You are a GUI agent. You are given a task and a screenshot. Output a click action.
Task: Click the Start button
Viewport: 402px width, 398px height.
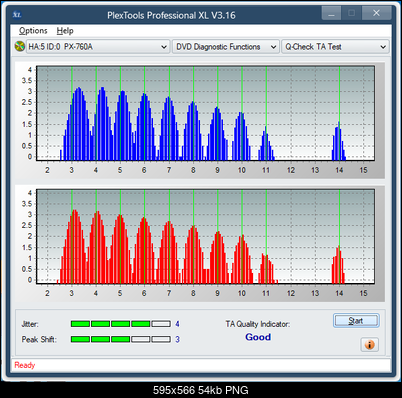[x=356, y=321]
